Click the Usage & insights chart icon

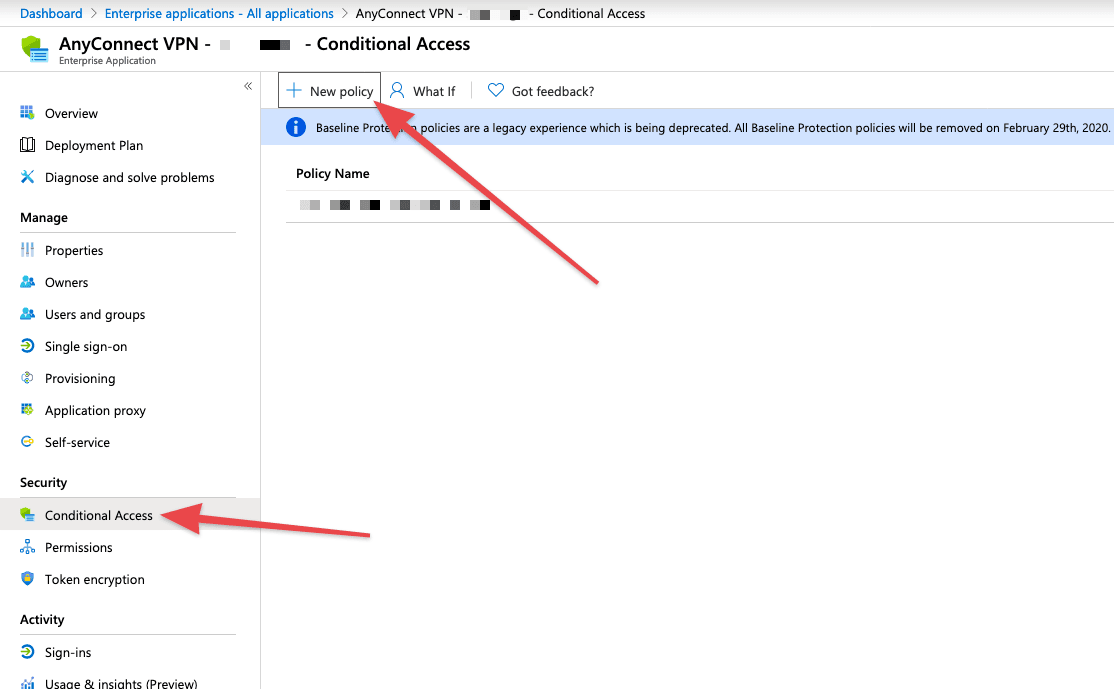(x=27, y=683)
